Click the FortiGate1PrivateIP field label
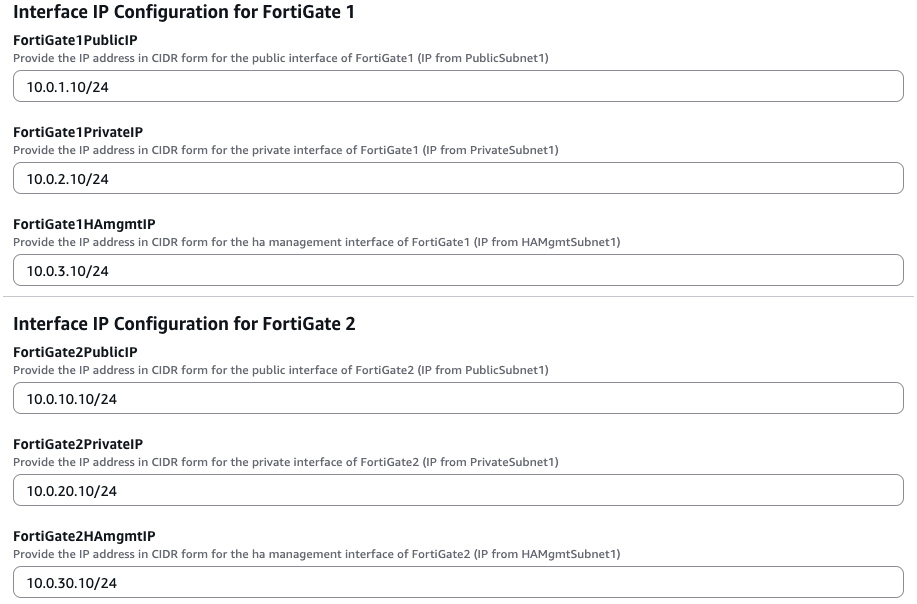This screenshot has height=604, width=917. [78, 132]
